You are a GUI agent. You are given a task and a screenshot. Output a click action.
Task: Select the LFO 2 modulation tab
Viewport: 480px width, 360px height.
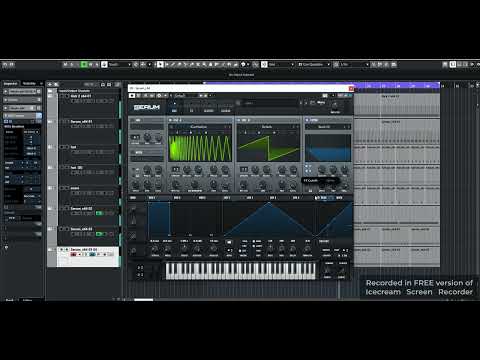tap(250, 198)
